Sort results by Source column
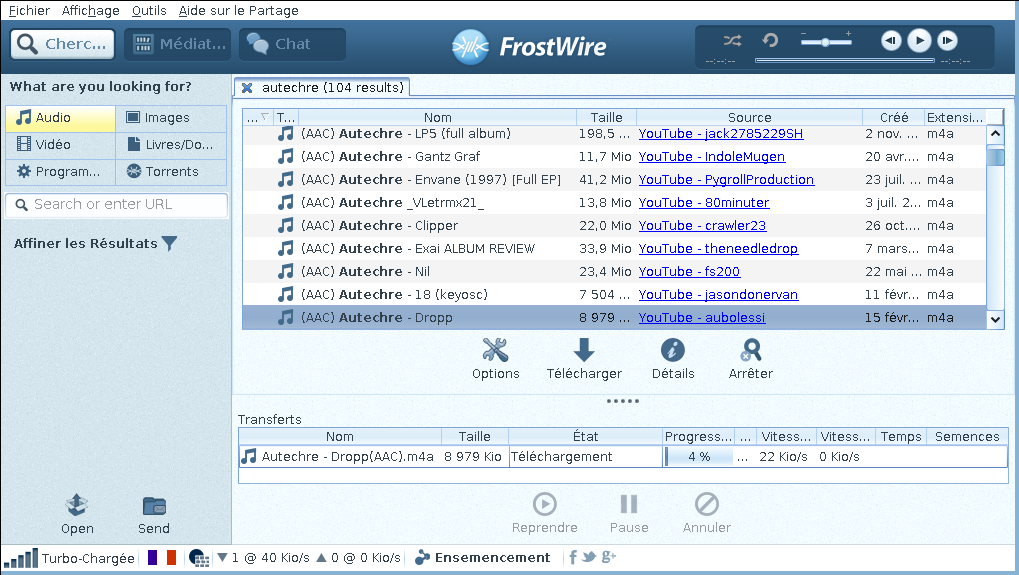This screenshot has height=575, width=1019. tap(749, 118)
